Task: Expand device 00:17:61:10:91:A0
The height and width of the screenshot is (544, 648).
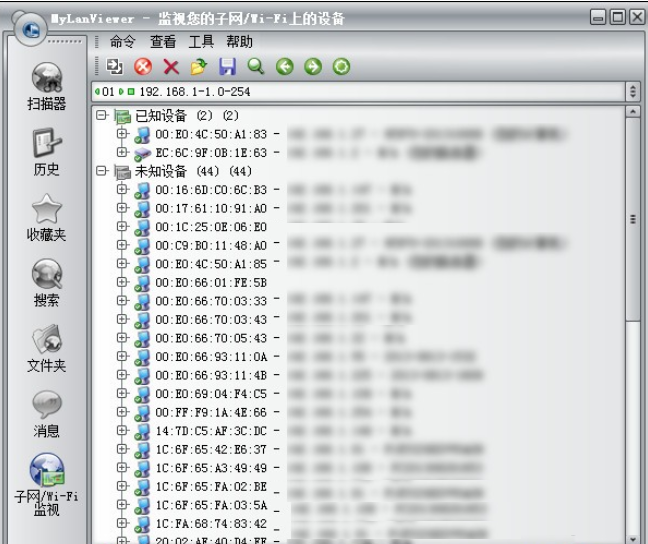Action: 122,208
